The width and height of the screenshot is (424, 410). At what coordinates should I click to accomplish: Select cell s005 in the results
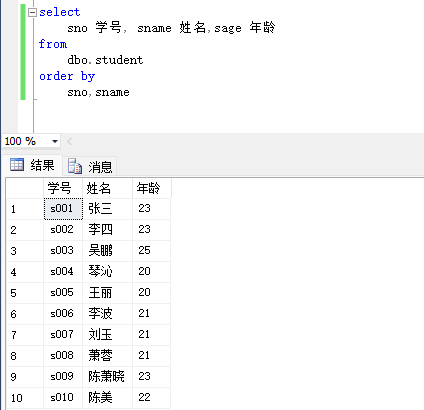(x=63, y=293)
